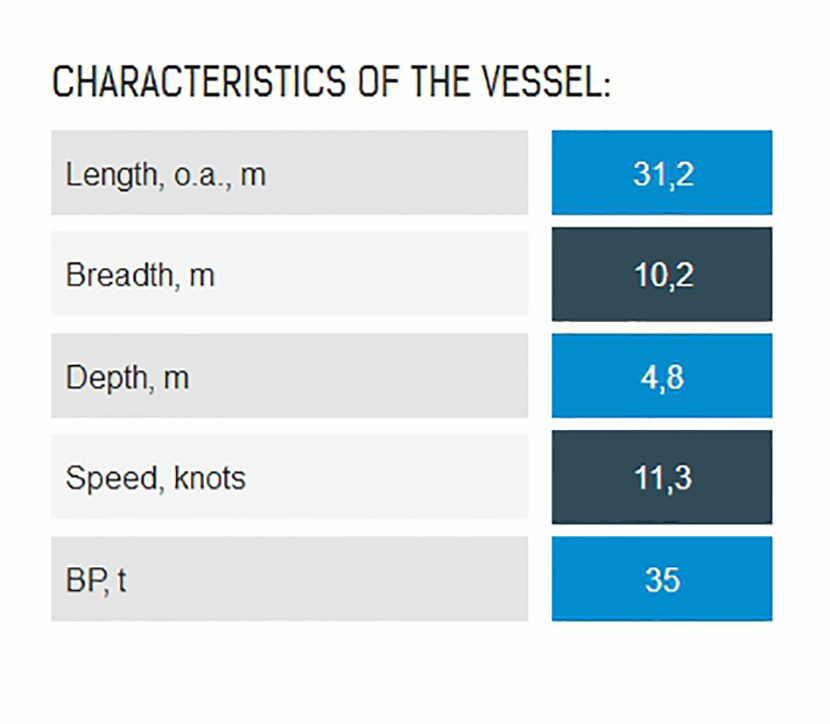This screenshot has width=830, height=724.
Task: Click the blue 4,8 depth value cell
Action: 662,377
